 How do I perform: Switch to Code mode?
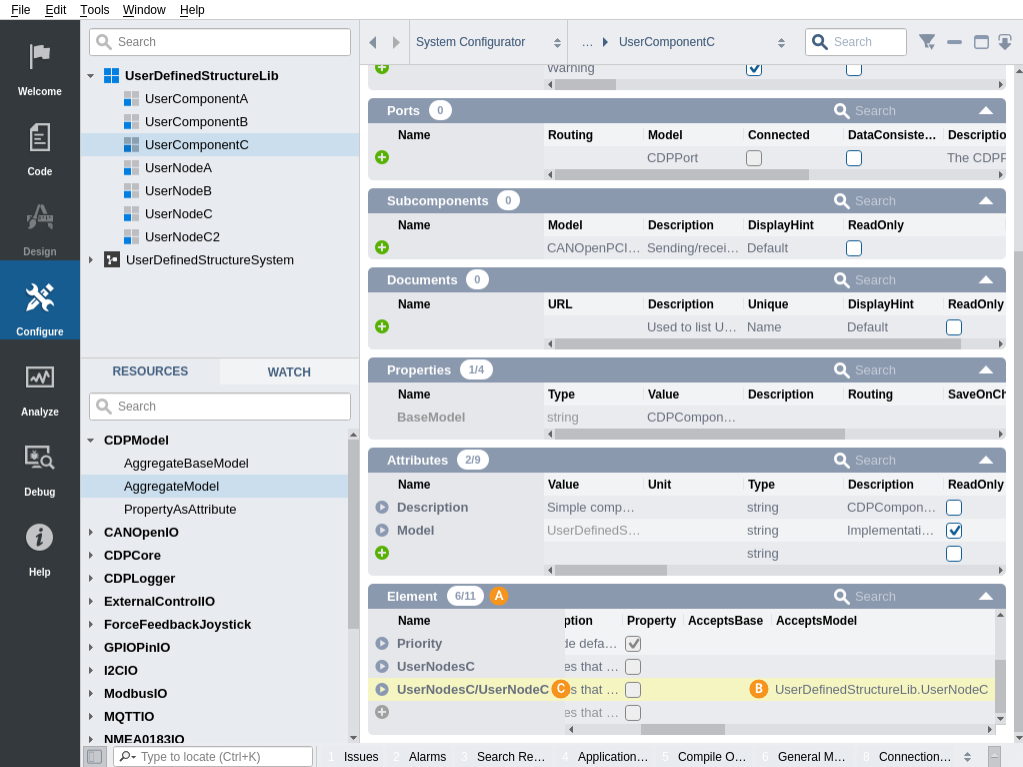pos(40,147)
